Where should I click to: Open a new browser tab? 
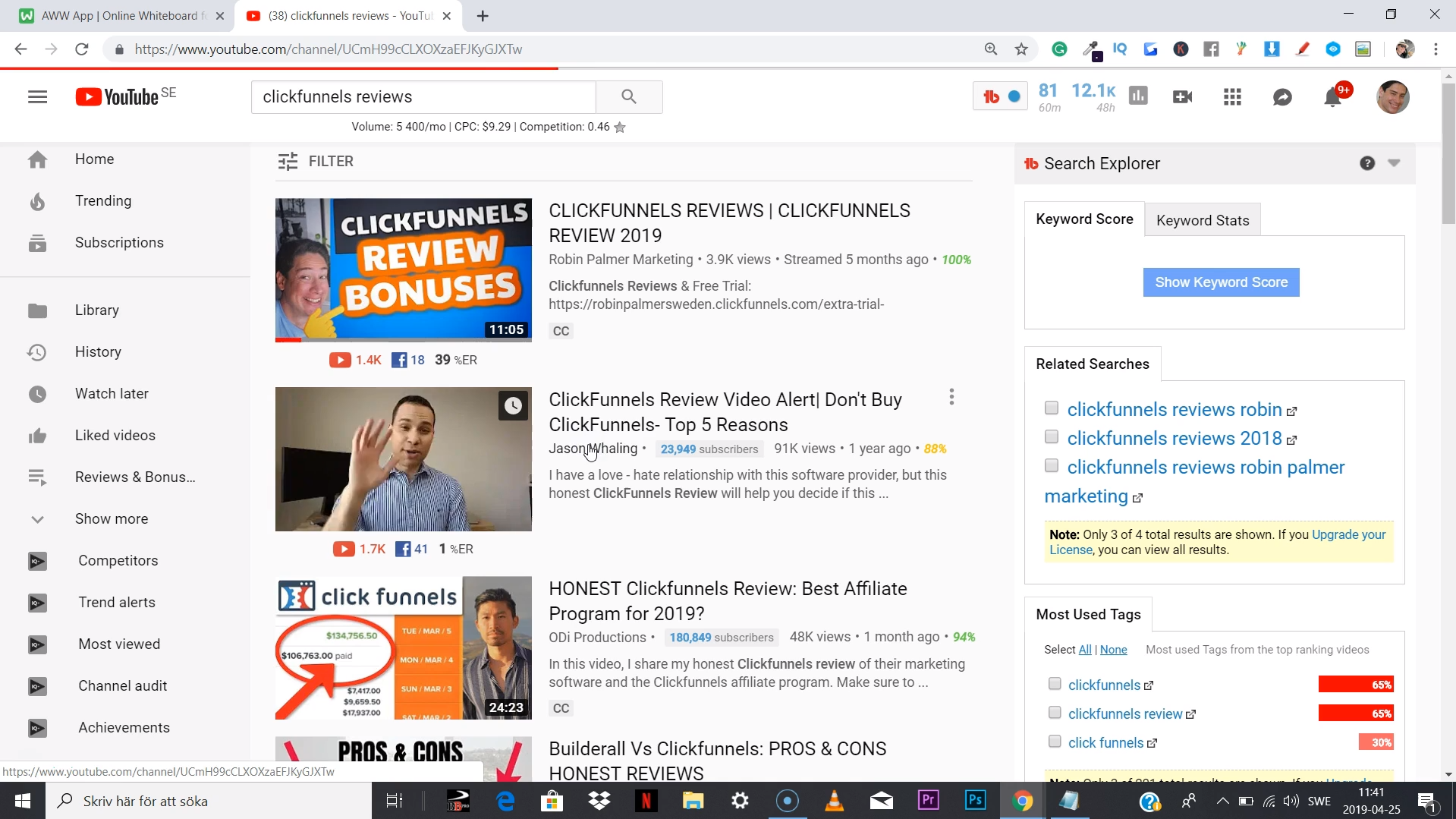point(483,16)
